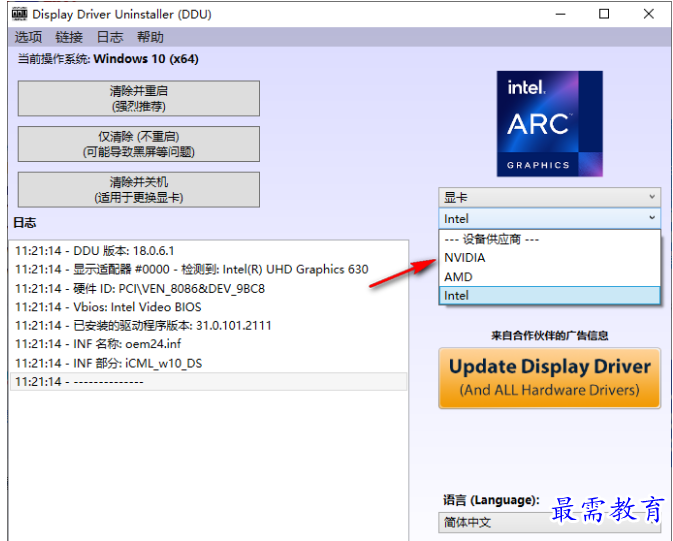
Task: Open the 选项 menu
Action: point(28,37)
